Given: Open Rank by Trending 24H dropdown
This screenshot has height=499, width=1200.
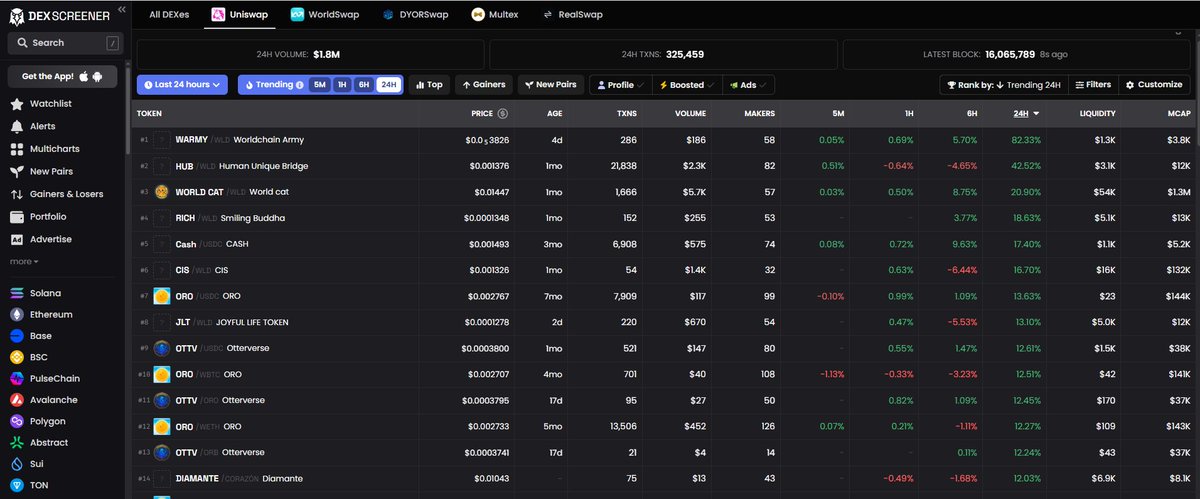Looking at the screenshot, I should (1004, 85).
